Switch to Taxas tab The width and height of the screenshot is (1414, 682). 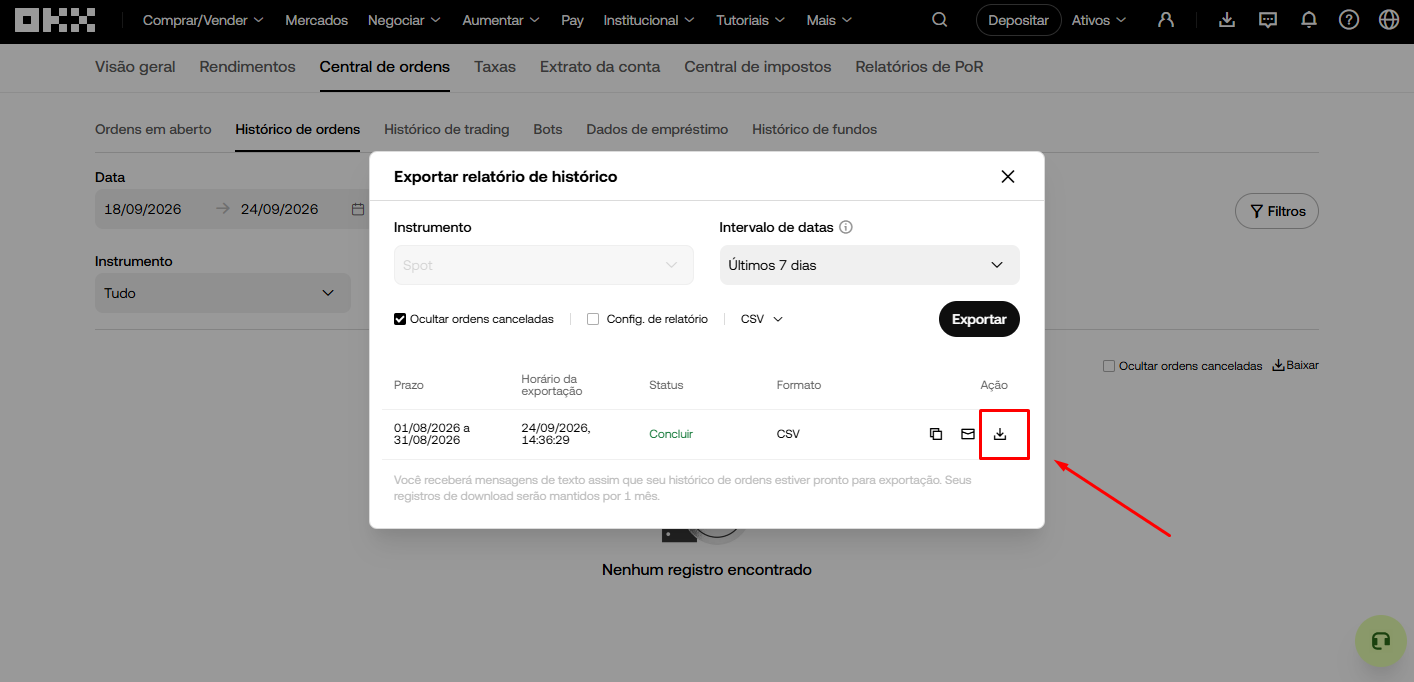[x=495, y=67]
